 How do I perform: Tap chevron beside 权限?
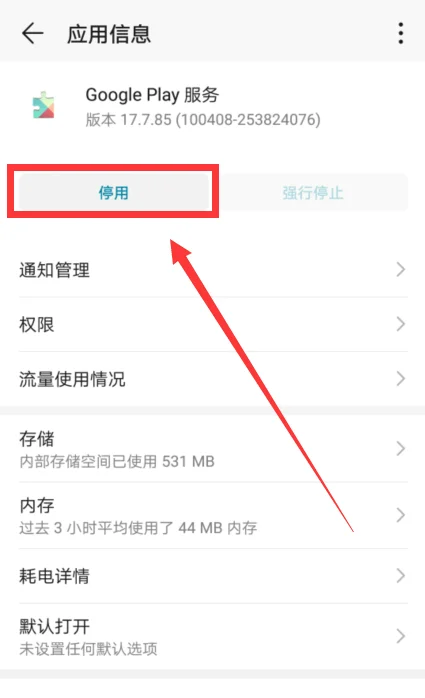pyautogui.click(x=401, y=325)
